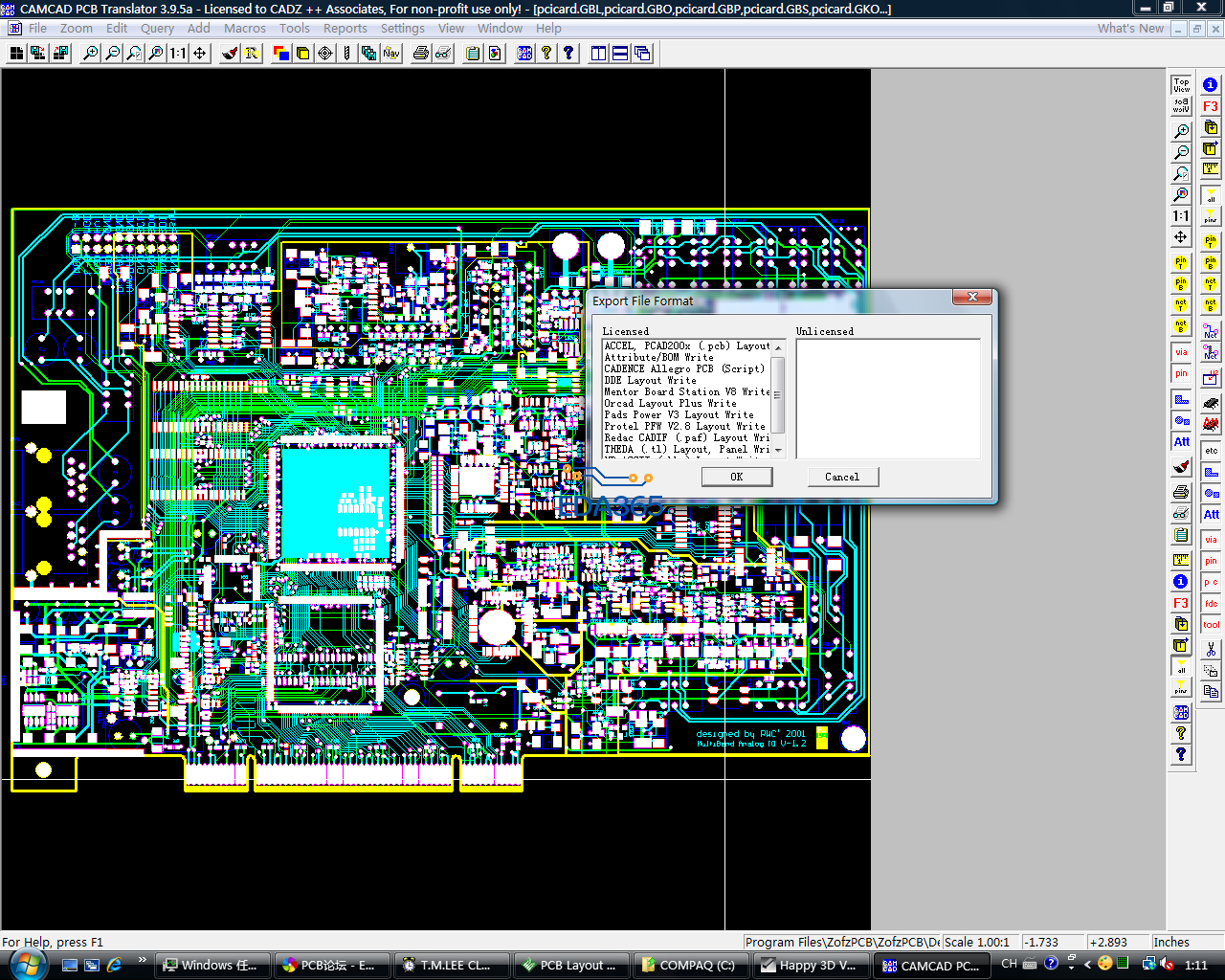Select 'CADENCE Allegro PCB (Script)' format
Screen dimensions: 1225x980
[x=687, y=368]
